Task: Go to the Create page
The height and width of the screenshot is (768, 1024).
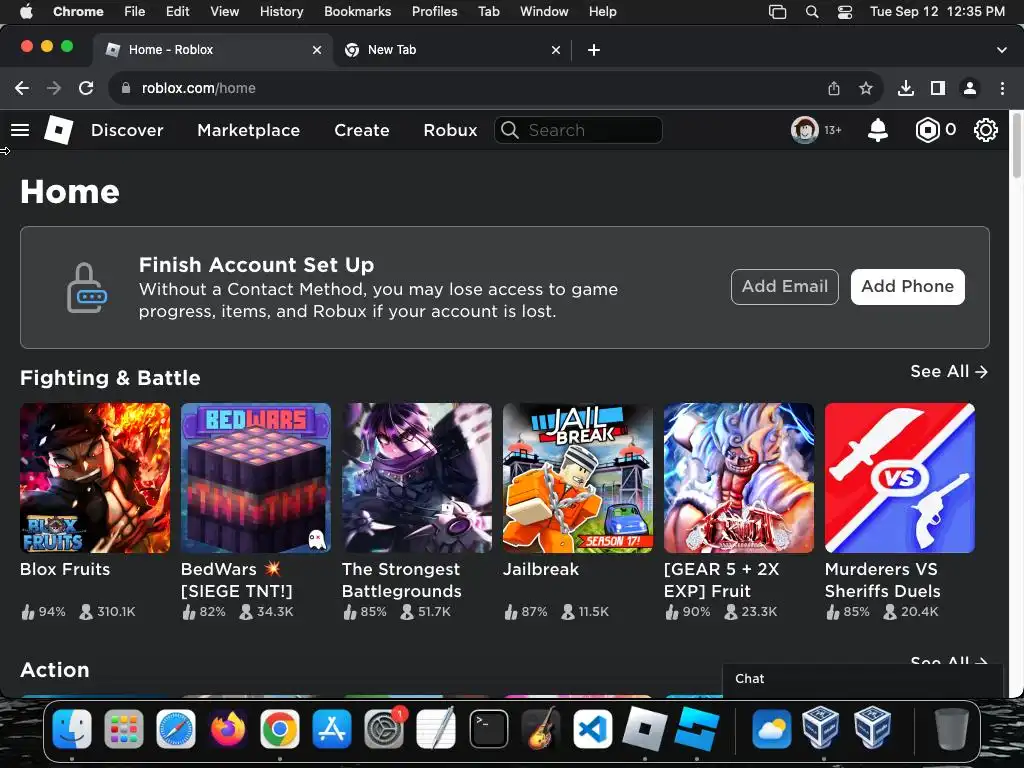Action: point(362,130)
